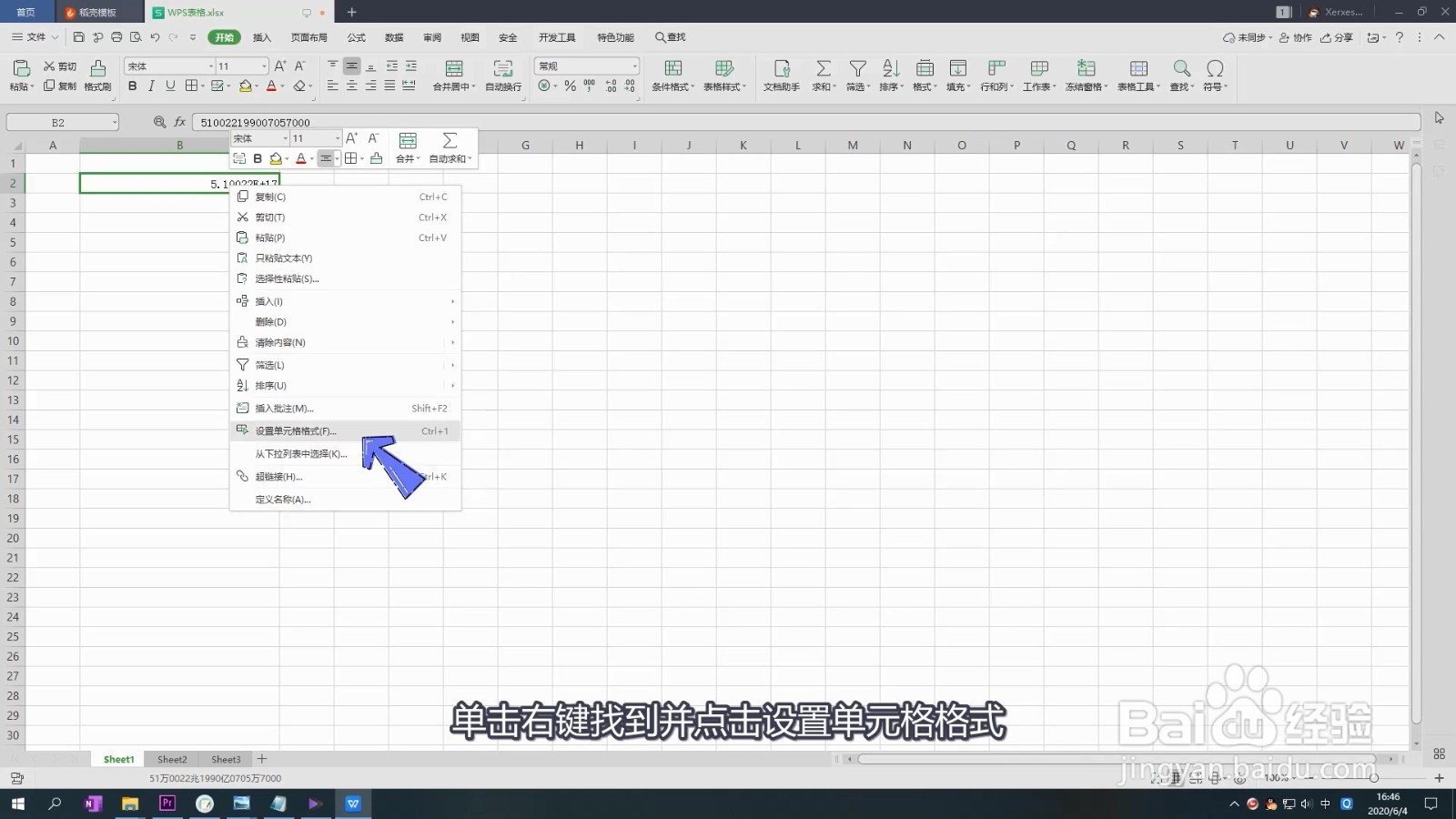This screenshot has height=819, width=1456.
Task: Switch to the 插入 (Insert) ribbon tab
Action: click(x=262, y=37)
